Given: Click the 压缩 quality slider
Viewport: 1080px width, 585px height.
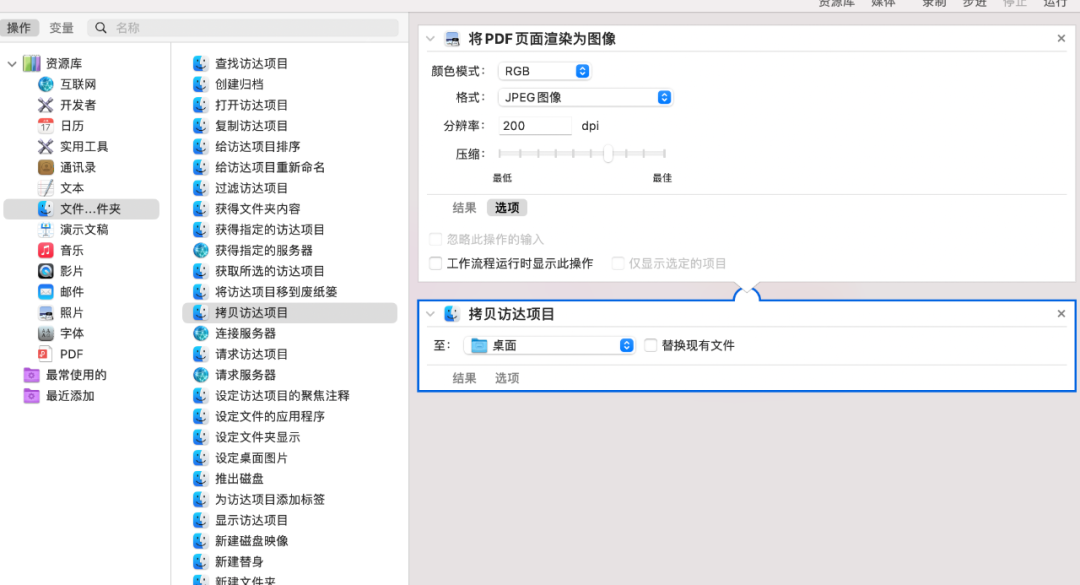Looking at the screenshot, I should tap(582, 154).
